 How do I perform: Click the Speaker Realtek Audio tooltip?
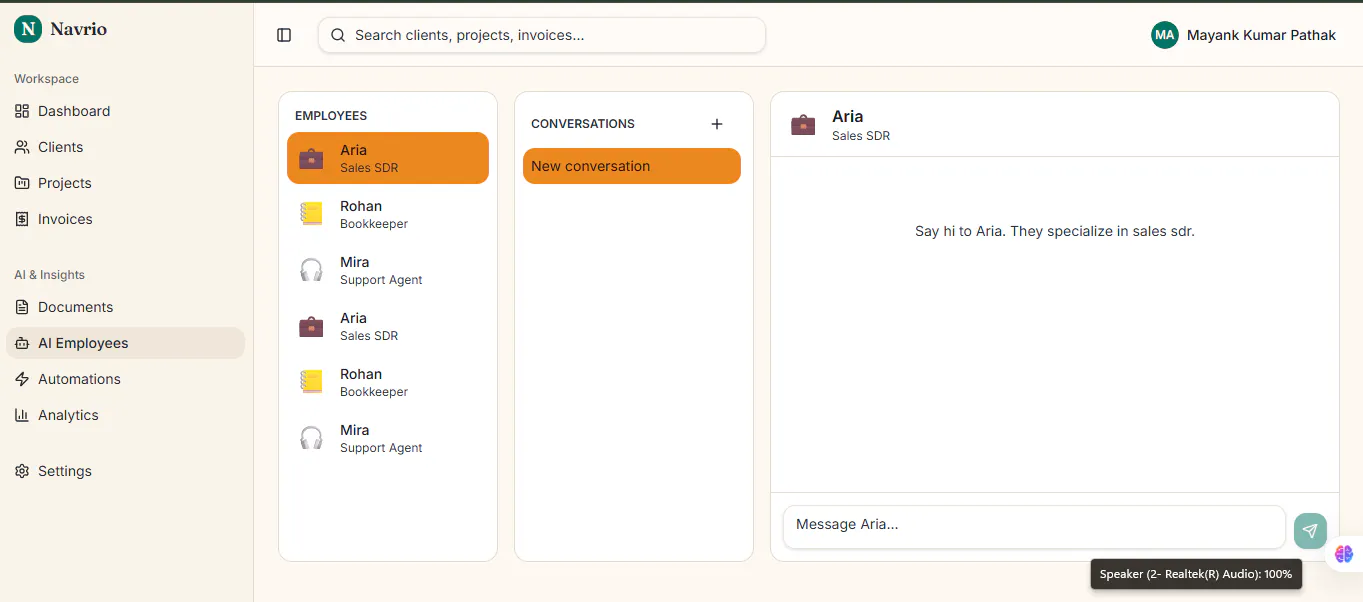[x=1196, y=574]
